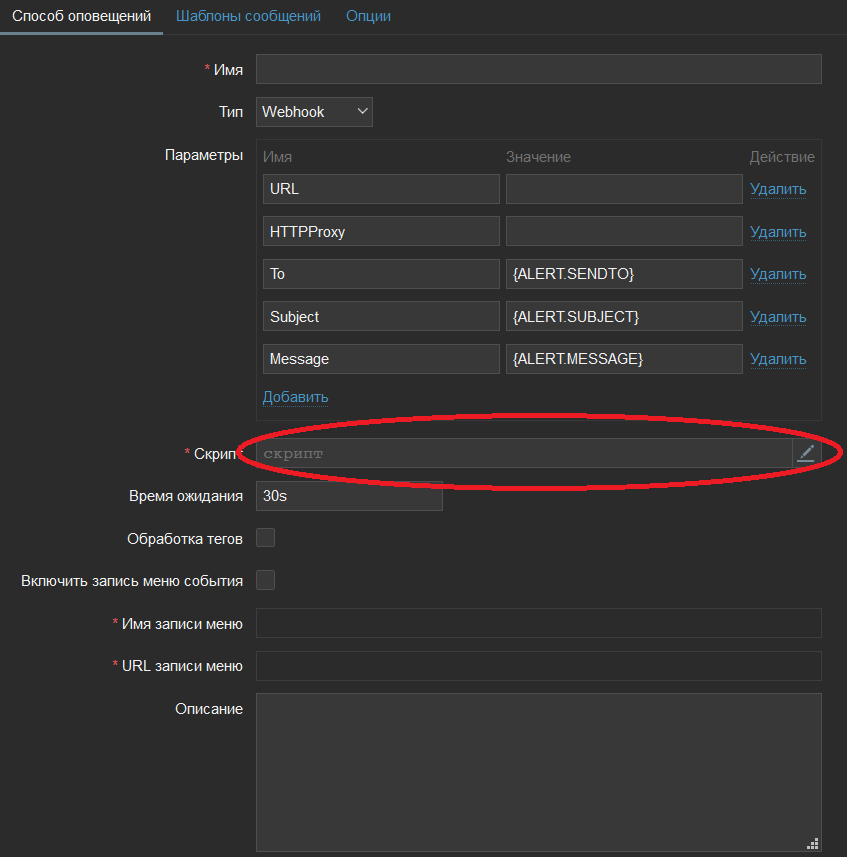Click the pencil icon to edit script
This screenshot has width=847, height=857.
click(806, 453)
